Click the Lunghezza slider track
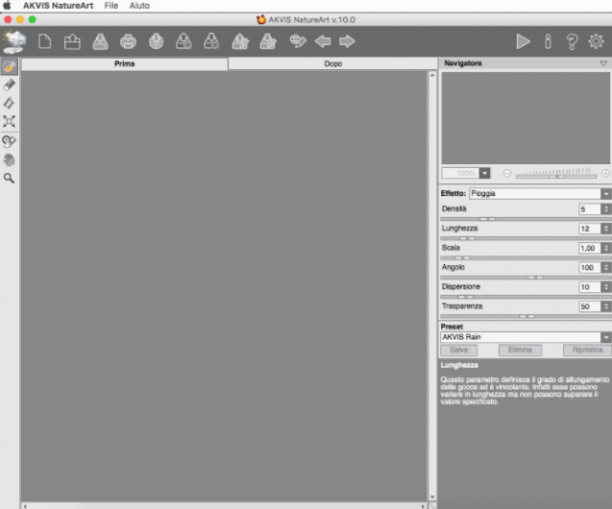 coord(525,238)
